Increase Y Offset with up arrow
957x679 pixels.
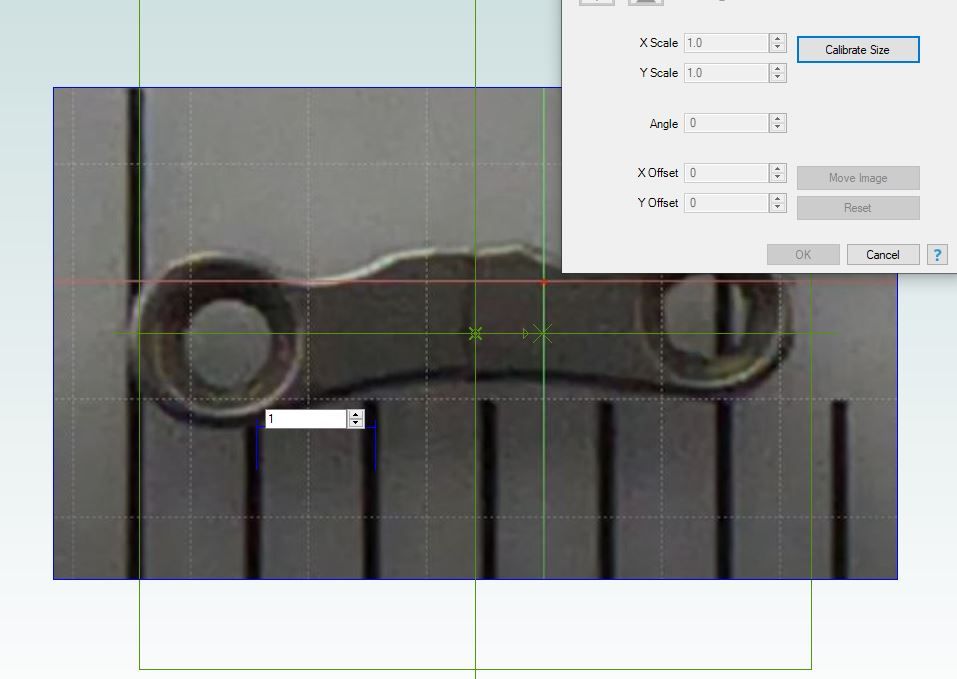click(x=777, y=198)
